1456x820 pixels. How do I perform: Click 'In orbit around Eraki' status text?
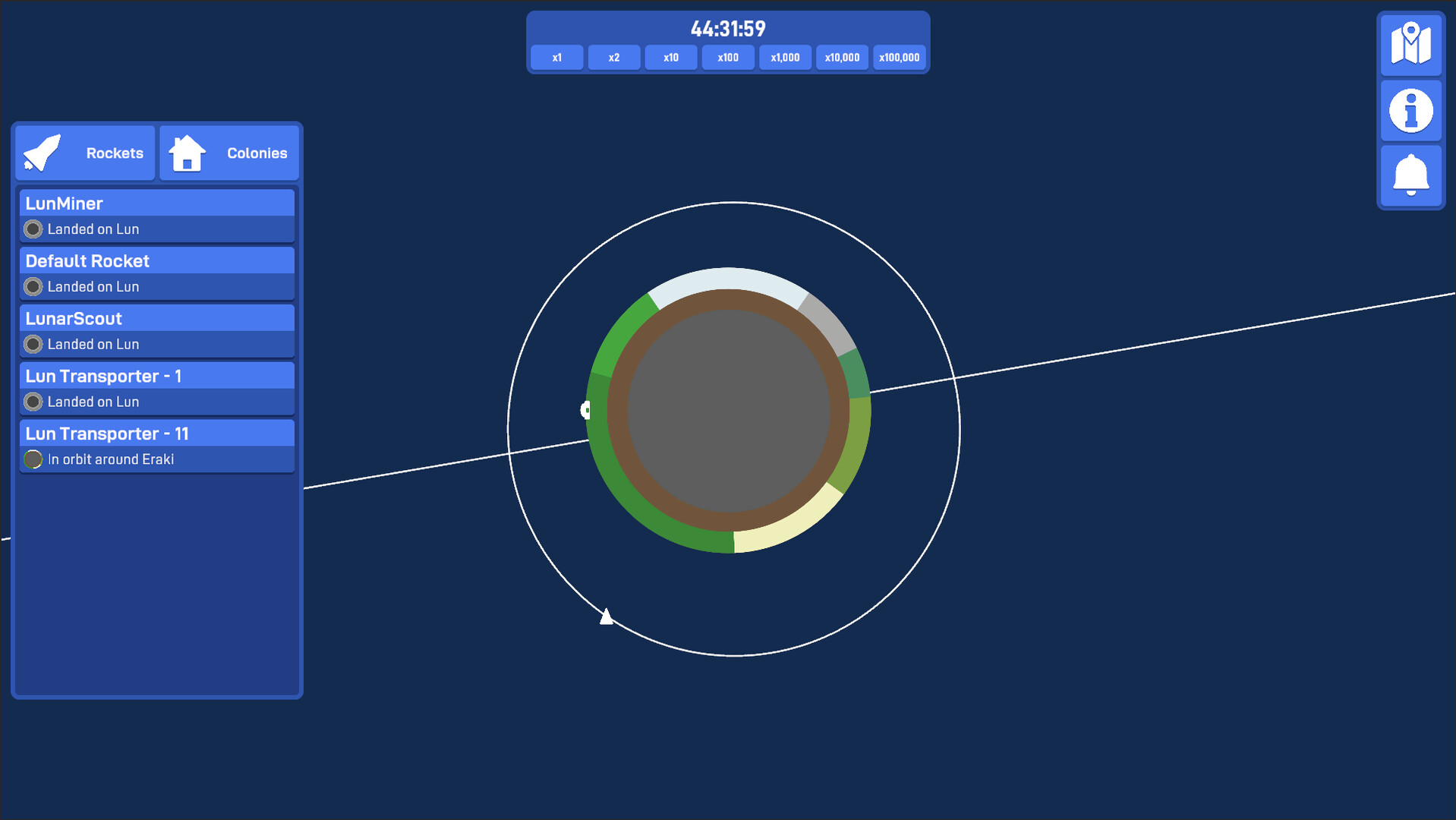pyautogui.click(x=111, y=459)
